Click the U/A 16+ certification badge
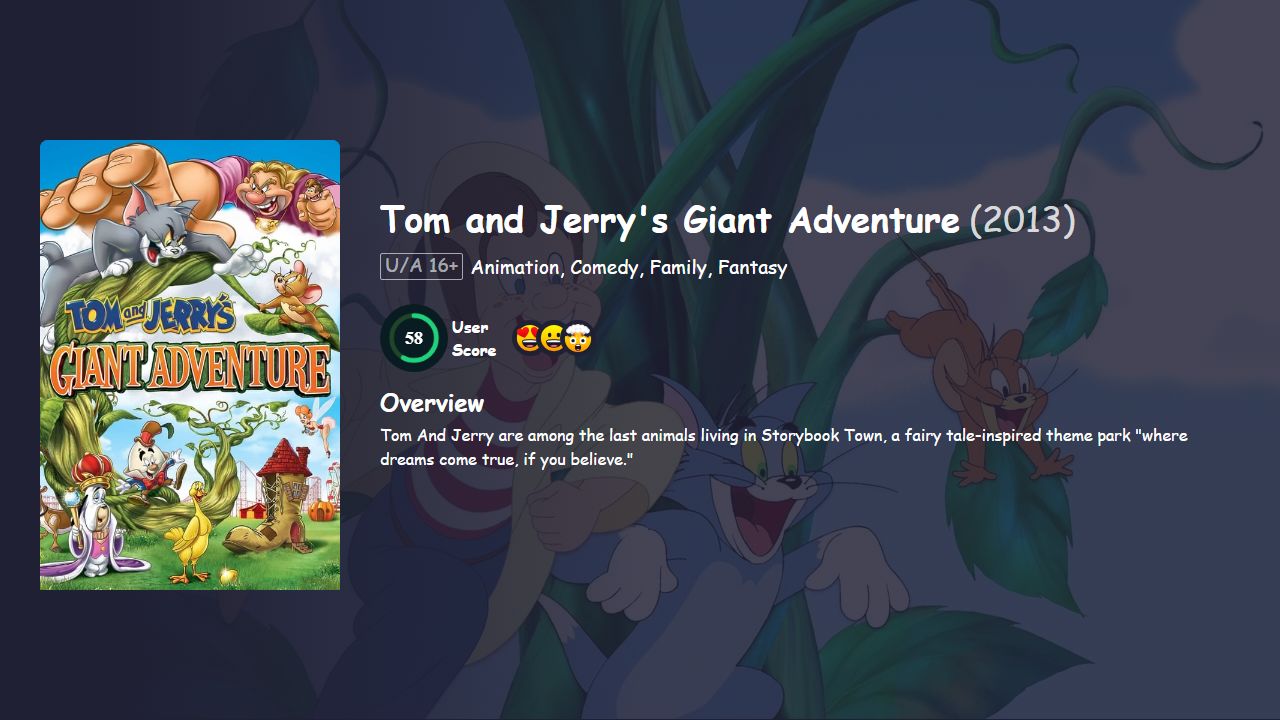The width and height of the screenshot is (1280, 720). click(x=421, y=266)
